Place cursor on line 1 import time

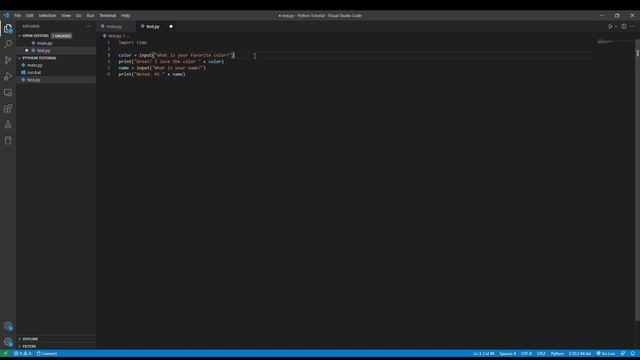point(133,42)
